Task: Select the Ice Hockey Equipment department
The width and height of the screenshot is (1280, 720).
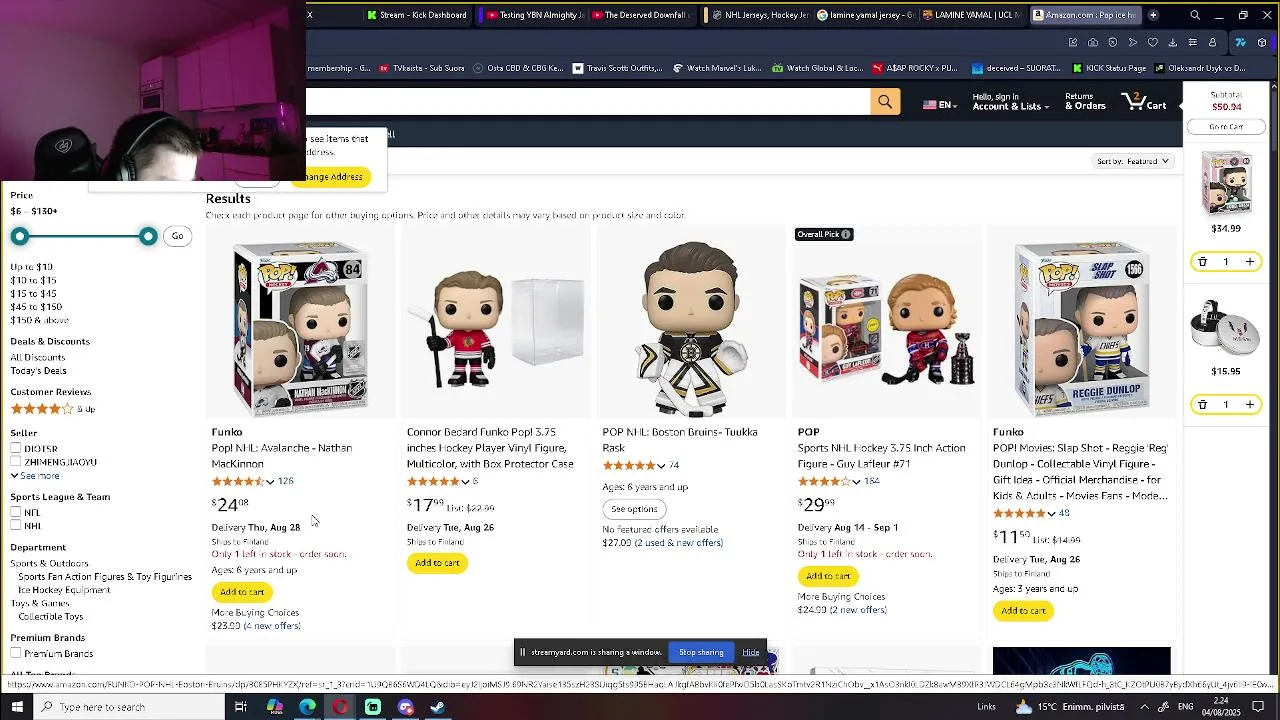Action: 64,590
